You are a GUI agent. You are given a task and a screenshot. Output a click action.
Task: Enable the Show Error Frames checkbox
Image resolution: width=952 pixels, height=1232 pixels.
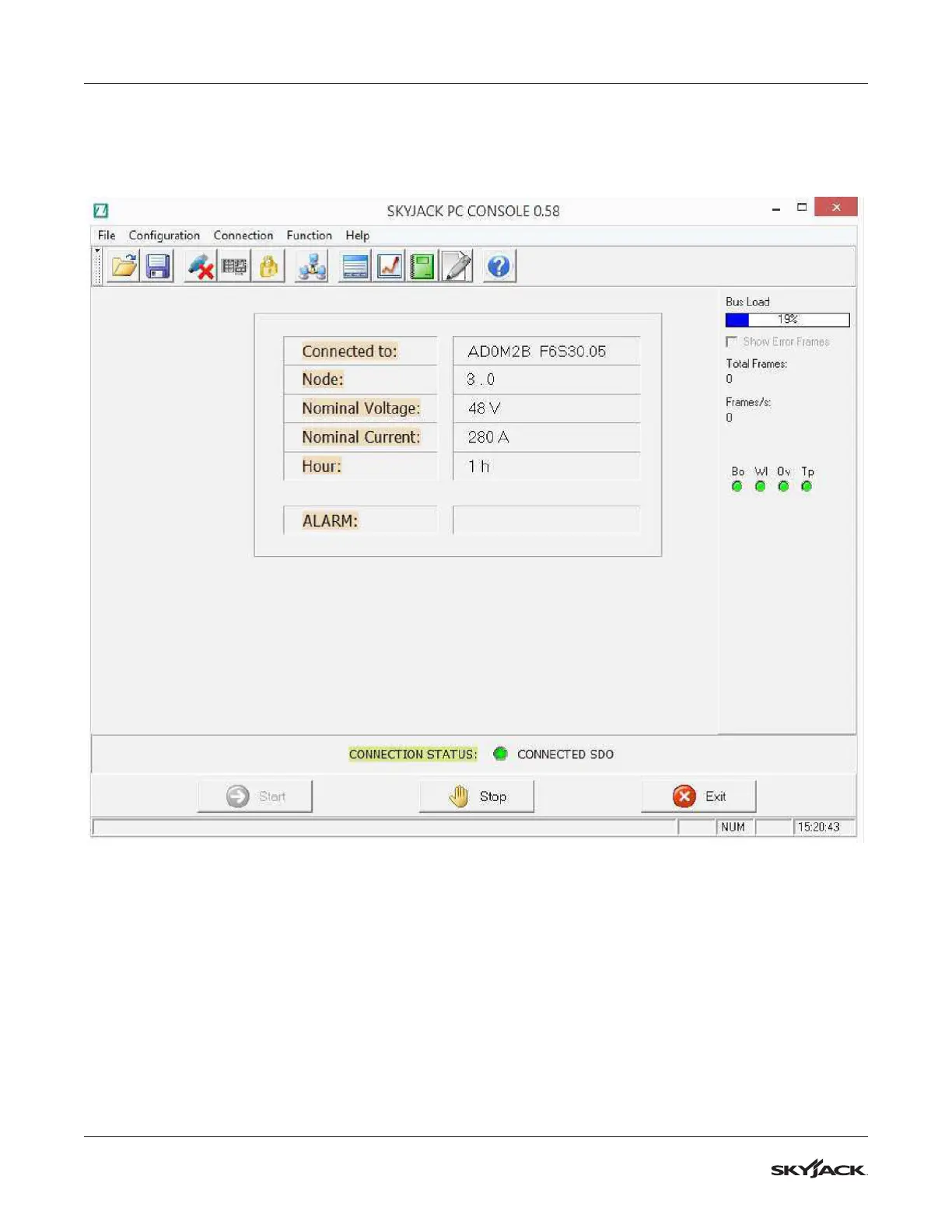click(731, 341)
